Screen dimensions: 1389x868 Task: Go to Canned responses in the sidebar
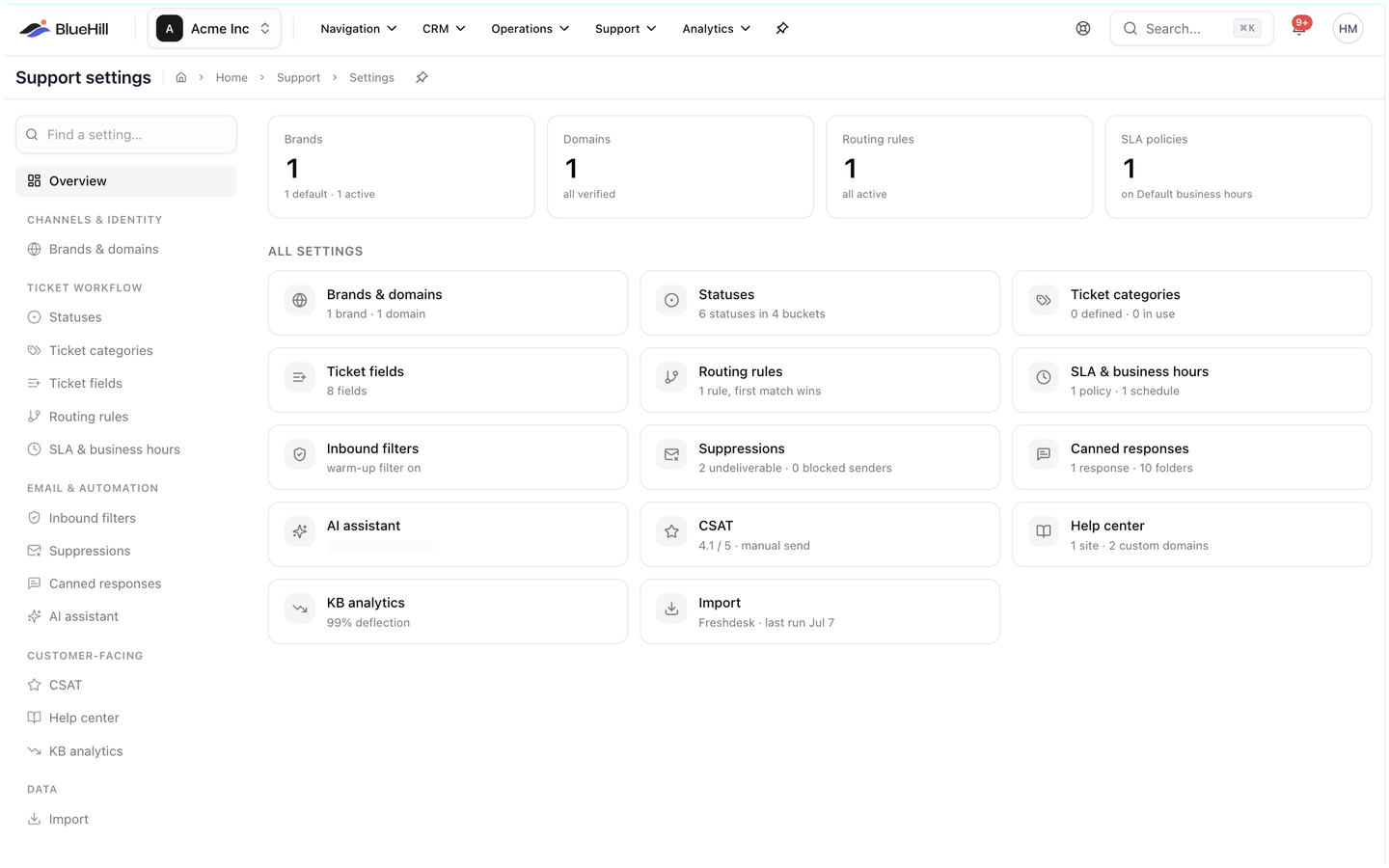pyautogui.click(x=126, y=583)
